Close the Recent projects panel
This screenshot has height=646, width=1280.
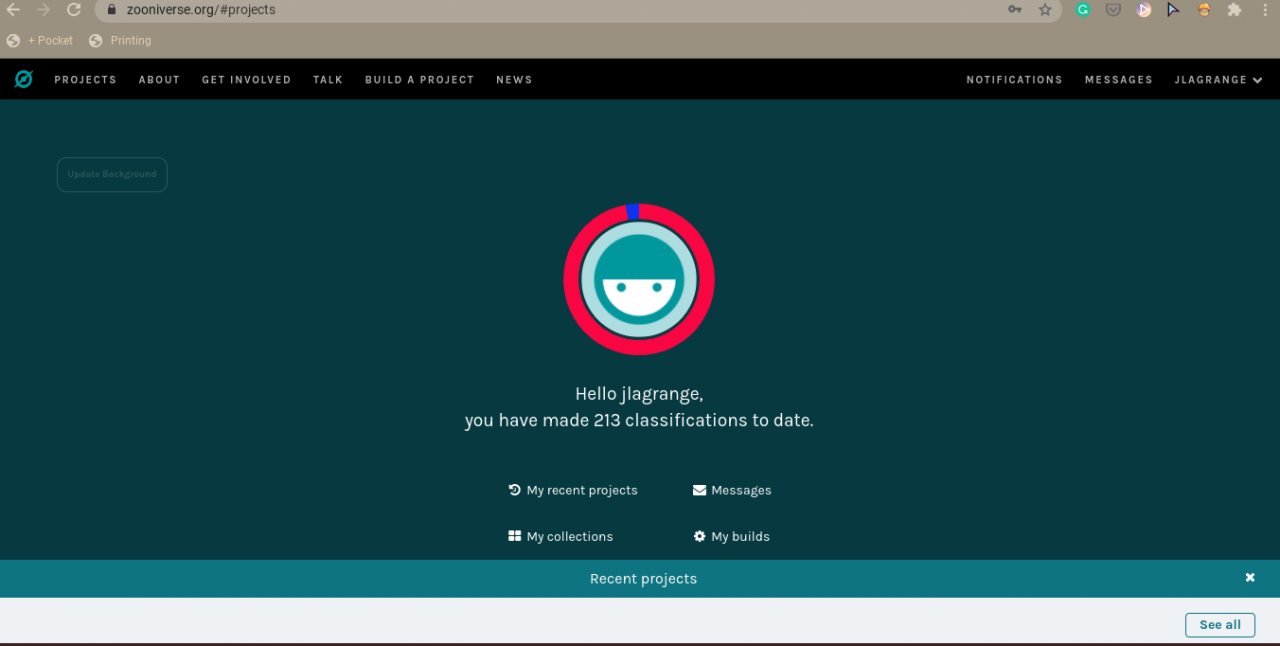(x=1250, y=578)
